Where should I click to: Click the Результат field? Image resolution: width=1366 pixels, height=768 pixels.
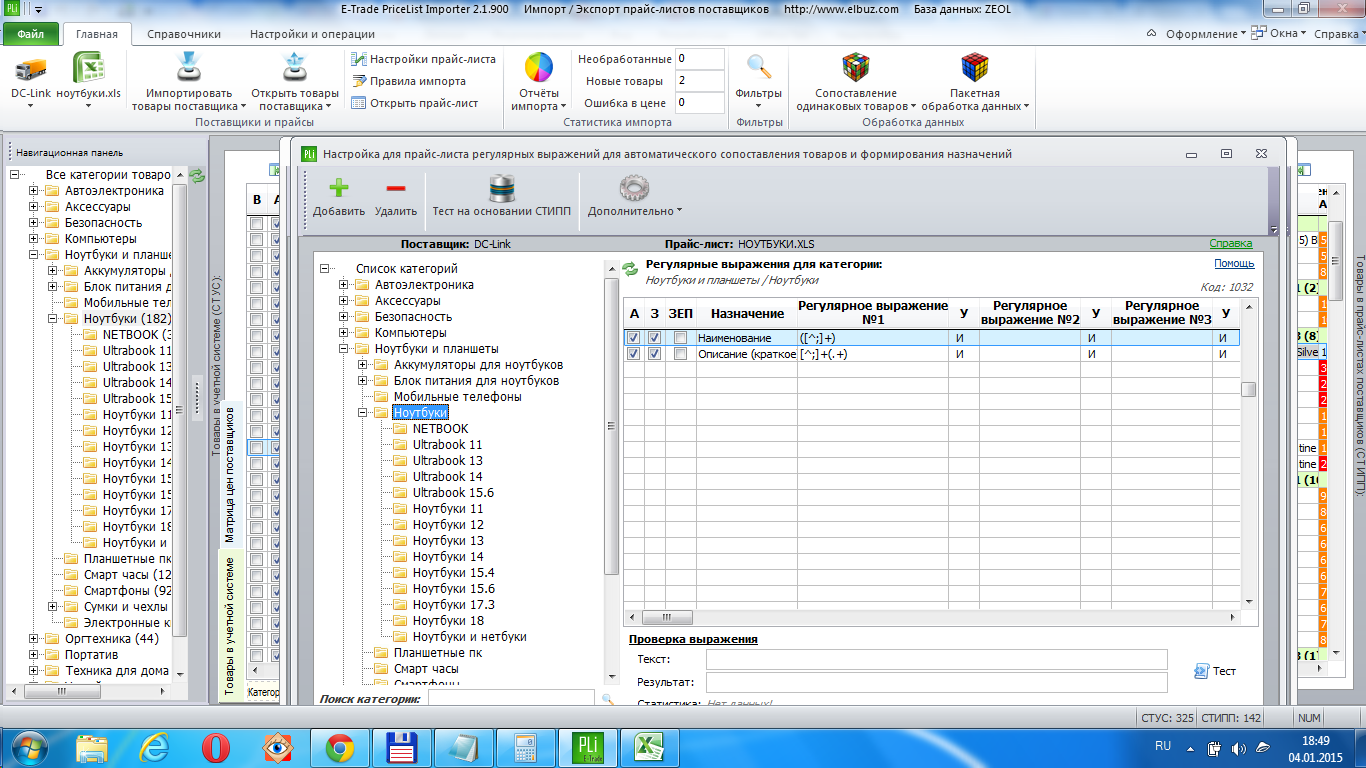click(936, 682)
